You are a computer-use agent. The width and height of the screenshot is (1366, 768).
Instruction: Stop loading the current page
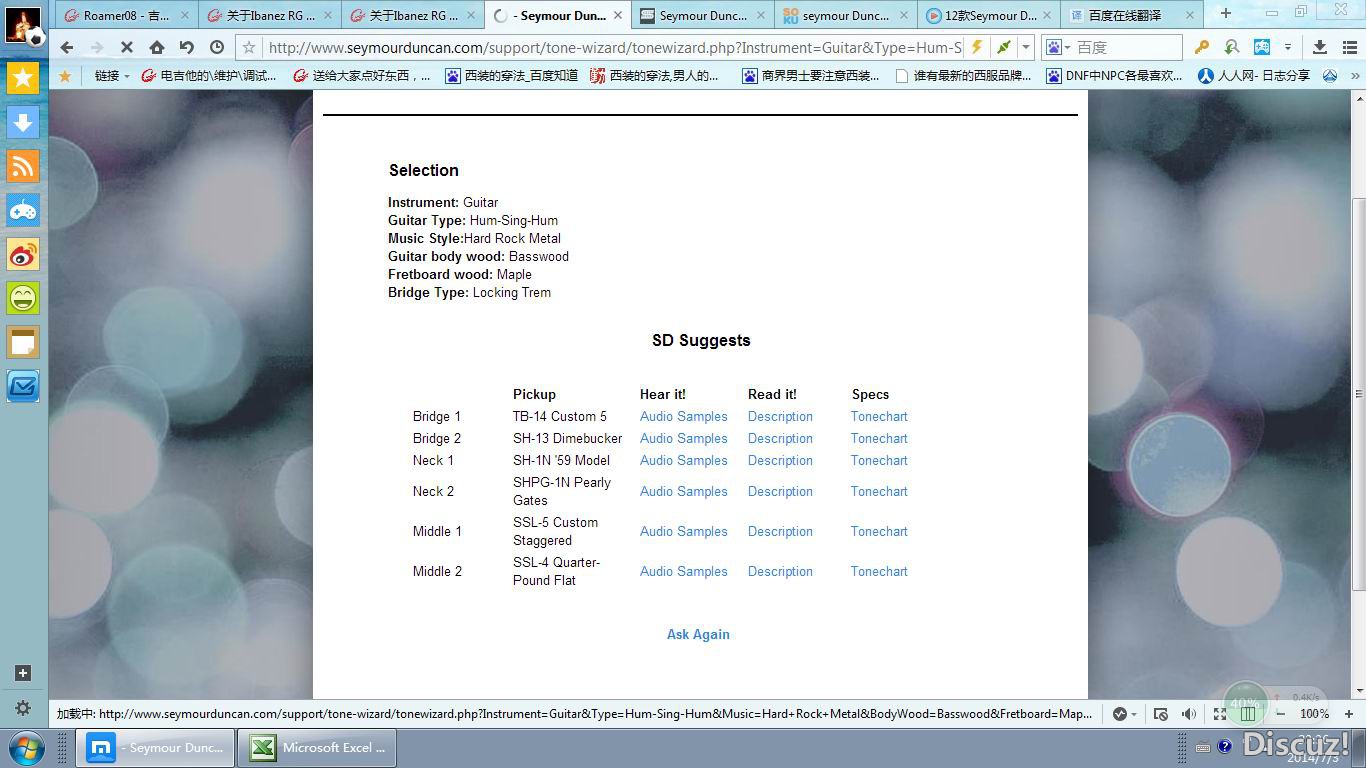(127, 47)
